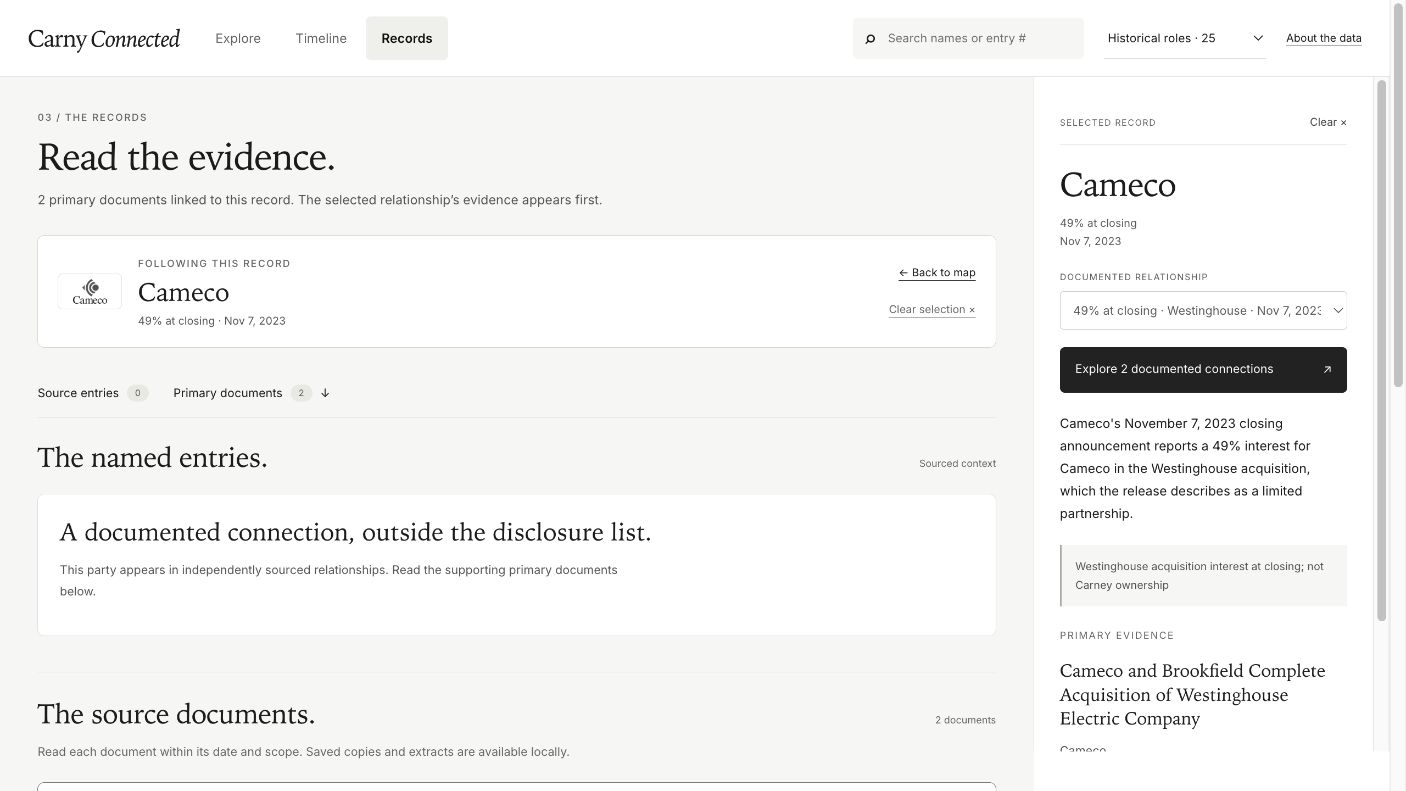Click the Cameco heading in the sidebar
This screenshot has height=791, width=1406.
1117,185
